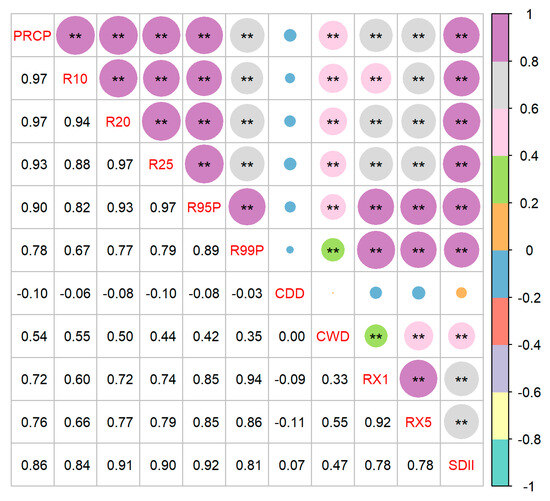Click the 0.07 correlation value

(292, 466)
